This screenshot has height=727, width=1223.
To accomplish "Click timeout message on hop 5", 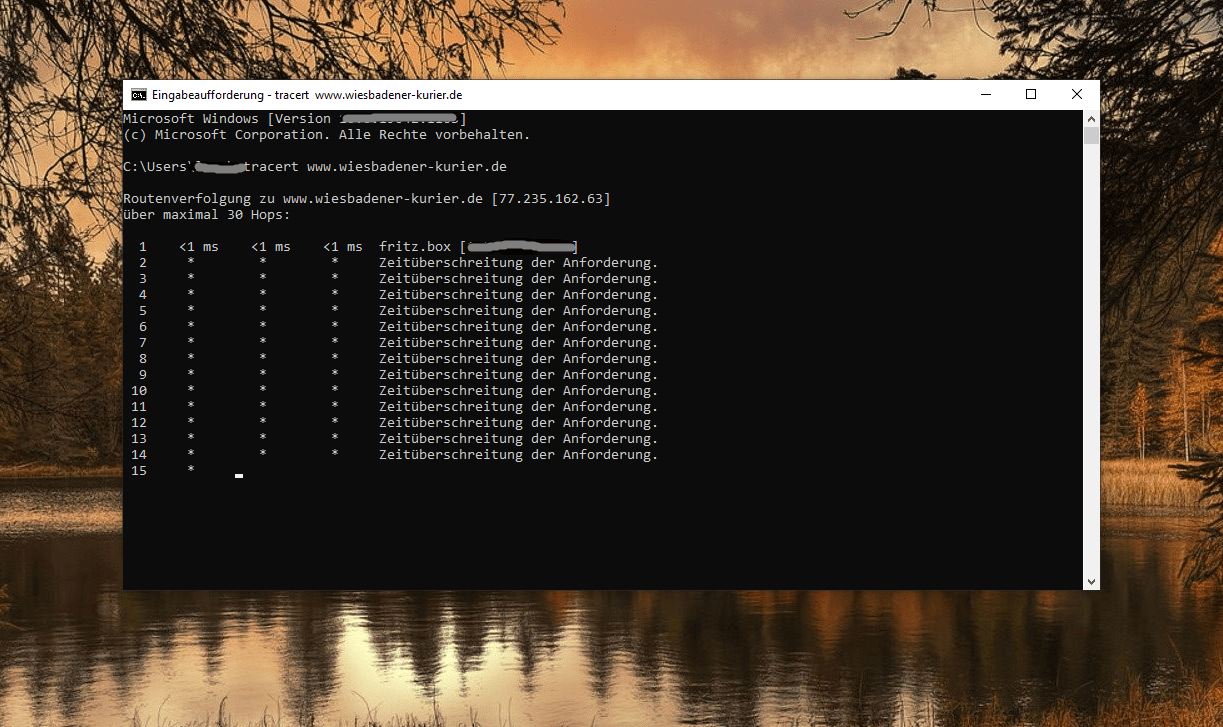I will (x=518, y=310).
